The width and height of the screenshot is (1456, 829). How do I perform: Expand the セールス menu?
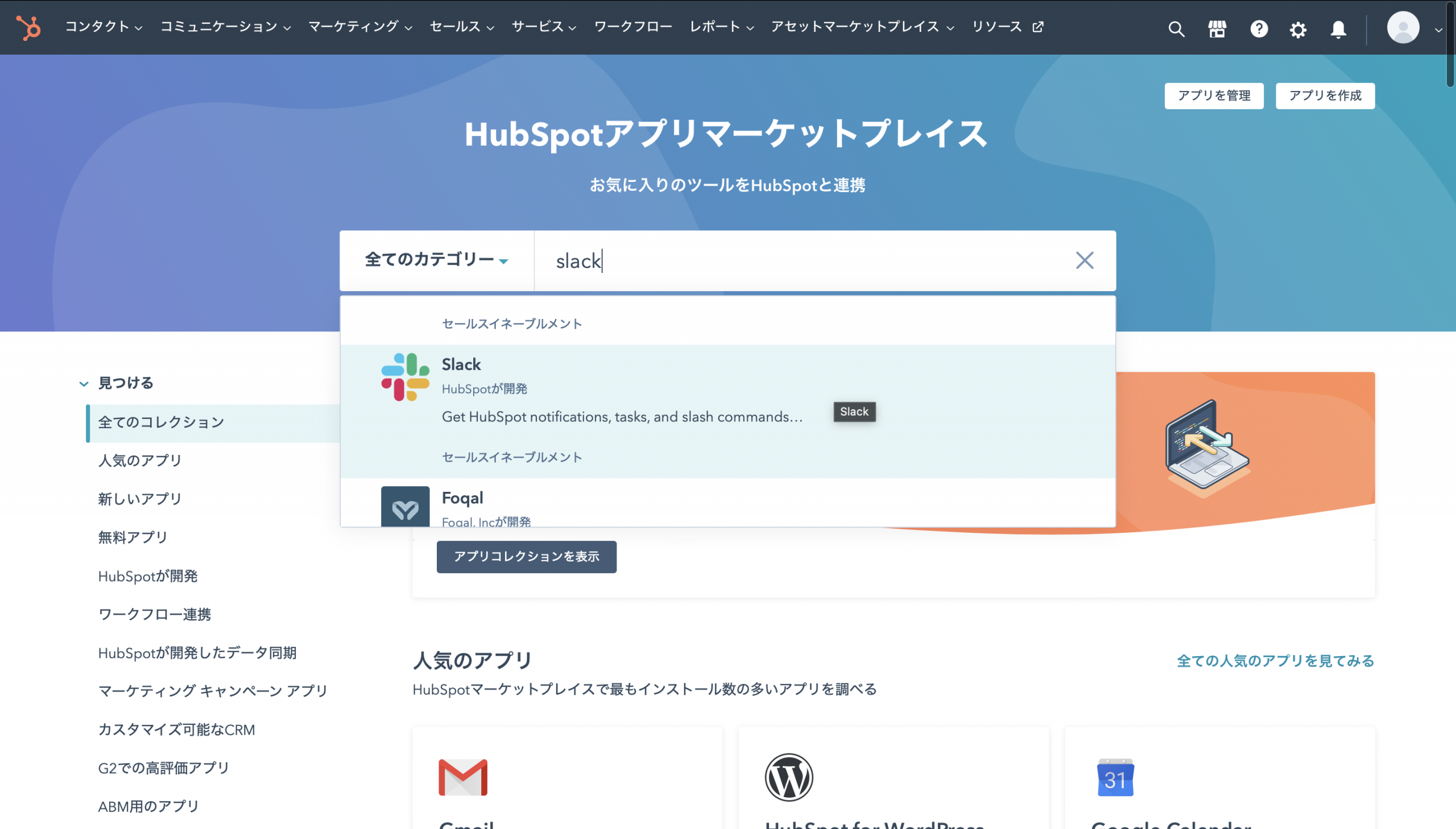[462, 27]
